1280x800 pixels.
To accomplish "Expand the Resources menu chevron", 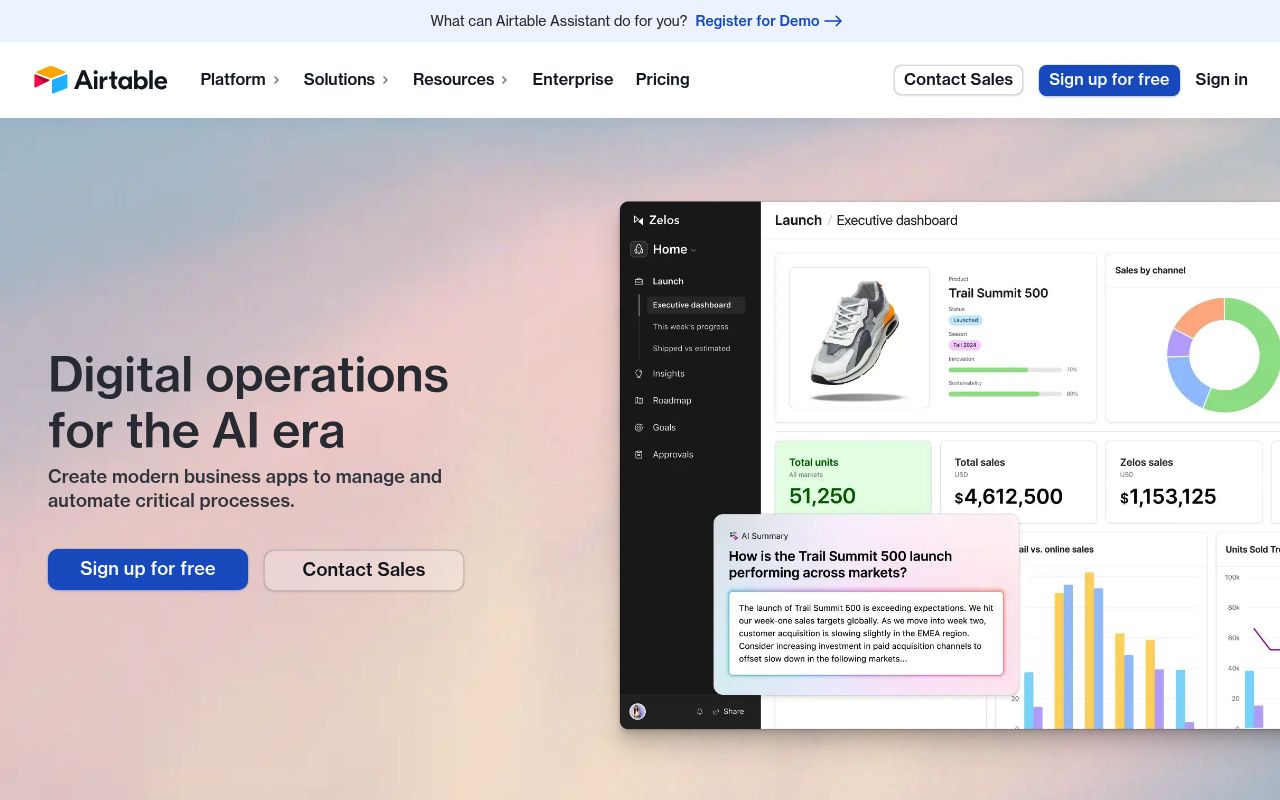I will tap(504, 80).
